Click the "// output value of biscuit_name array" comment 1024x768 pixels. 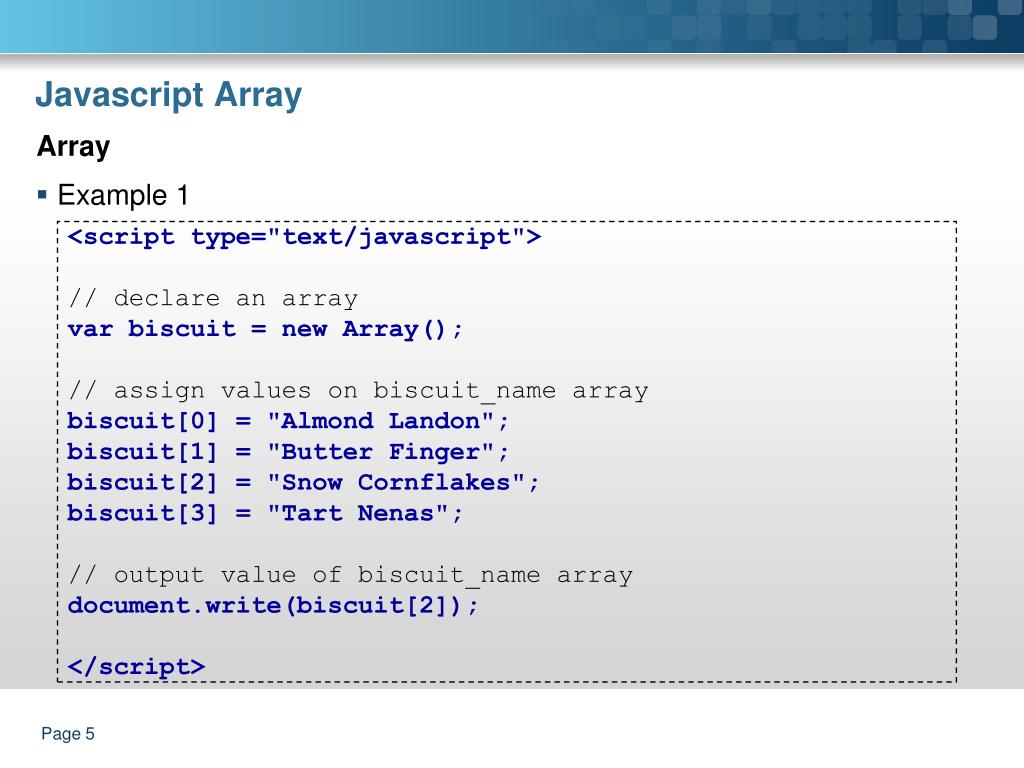[x=351, y=575]
